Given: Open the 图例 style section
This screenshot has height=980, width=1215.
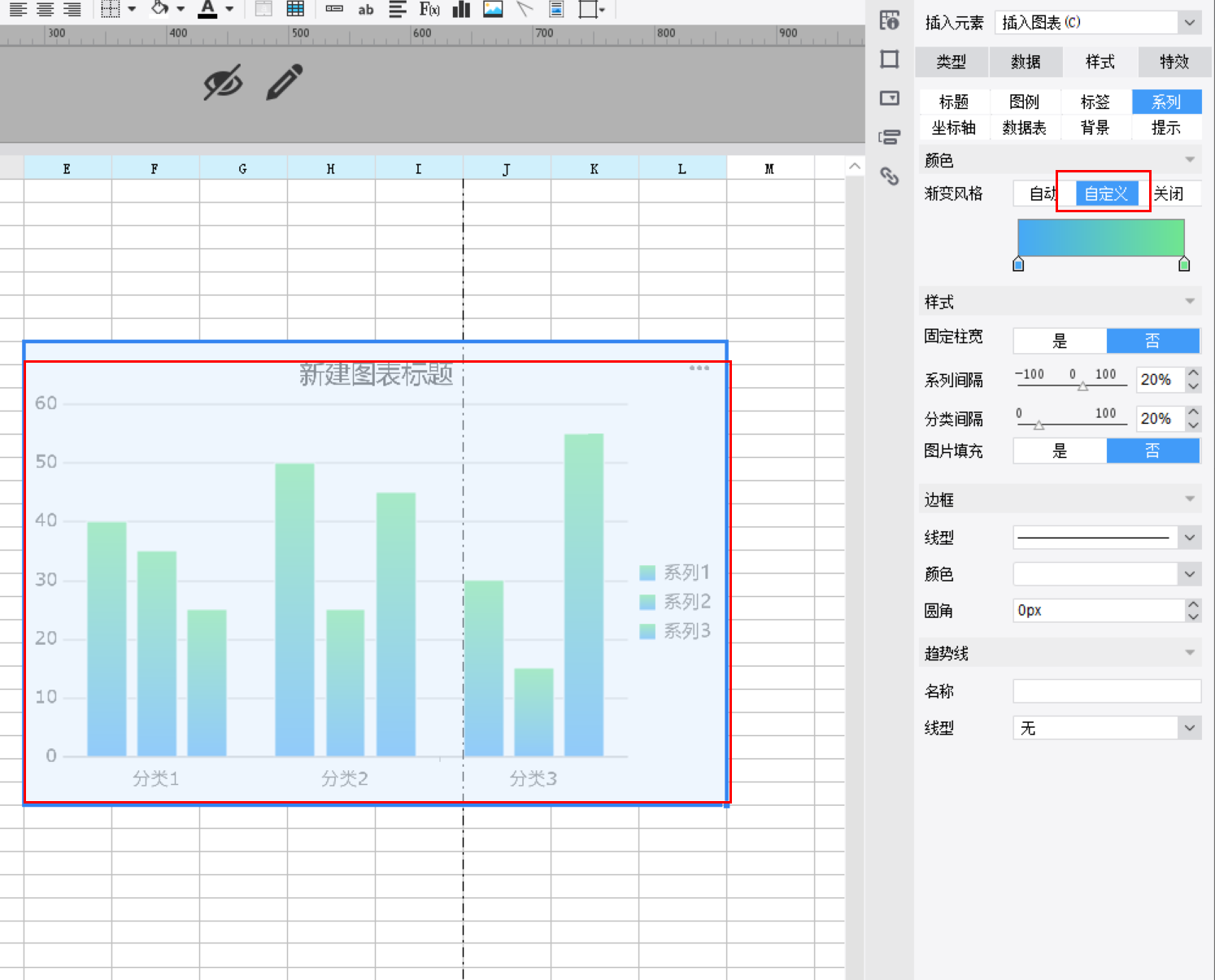Looking at the screenshot, I should [1025, 102].
